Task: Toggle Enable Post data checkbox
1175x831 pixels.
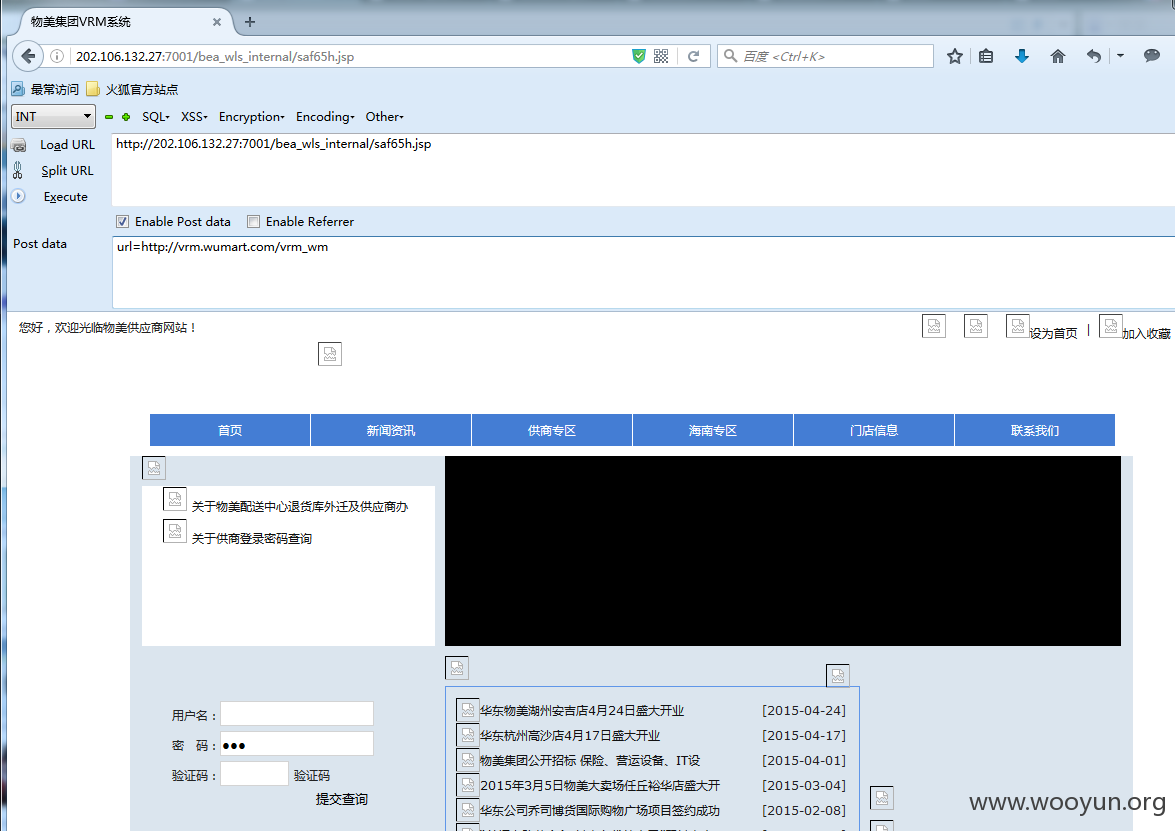Action: click(122, 222)
